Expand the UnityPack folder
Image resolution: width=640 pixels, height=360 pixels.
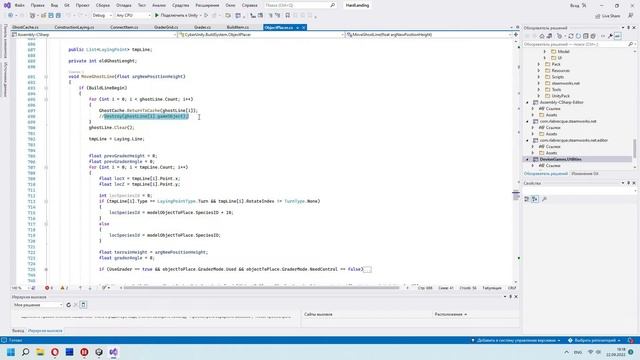tap(539, 96)
